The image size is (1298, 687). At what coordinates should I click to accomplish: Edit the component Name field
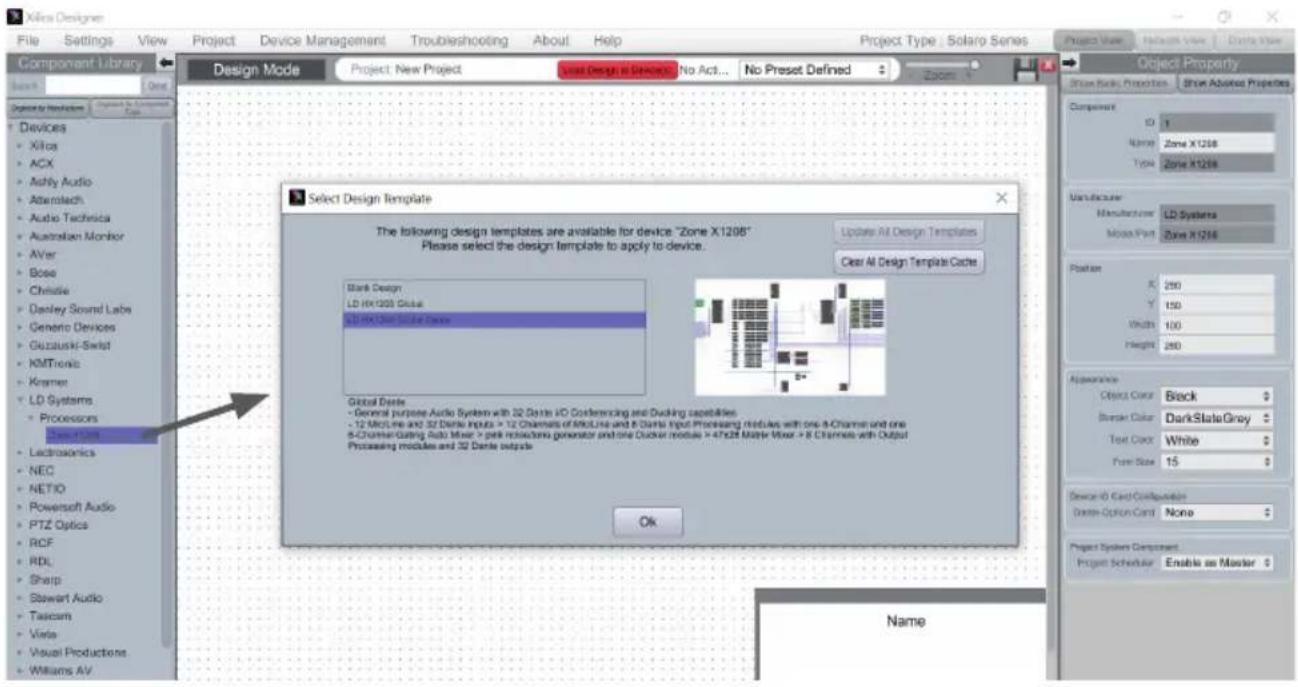coord(1217,143)
